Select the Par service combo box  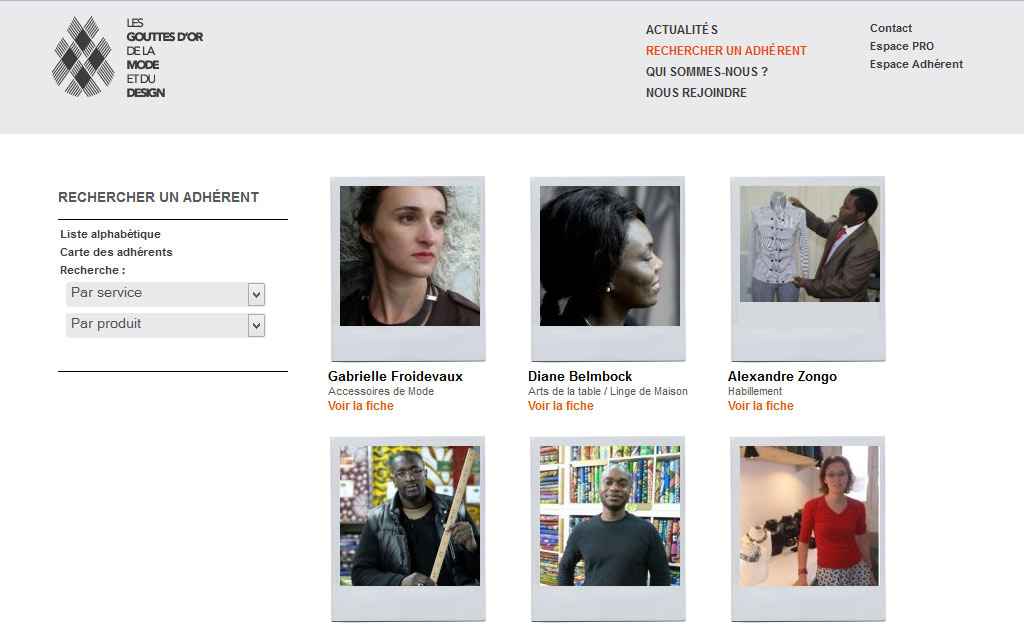pos(165,294)
